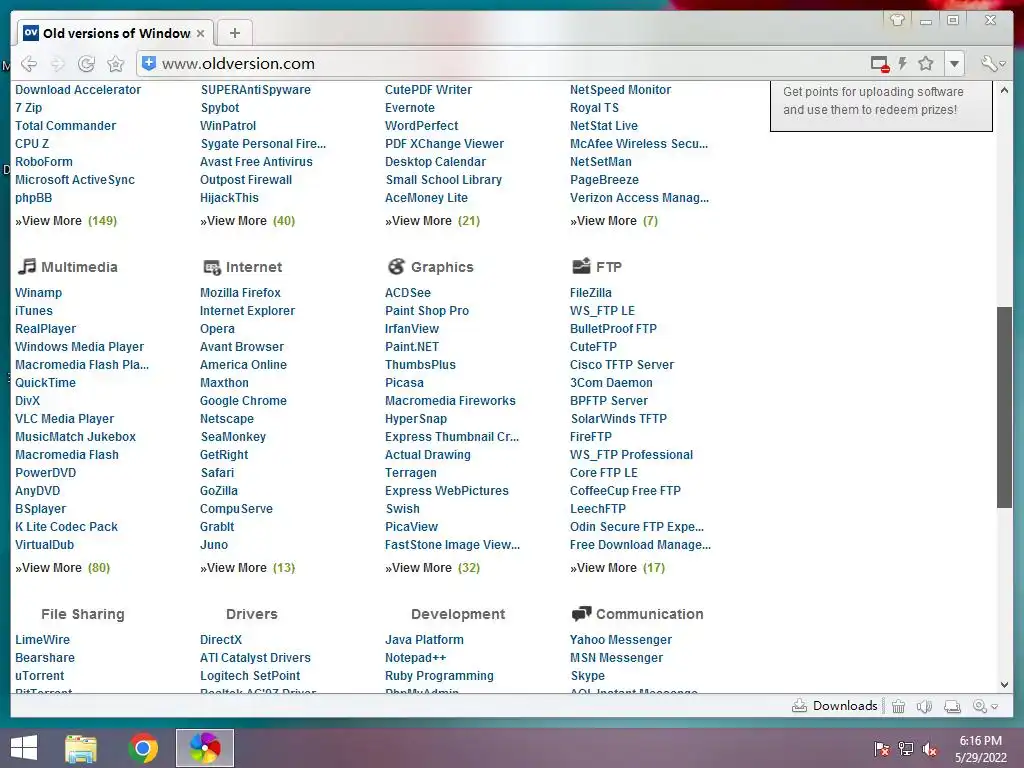The width and height of the screenshot is (1024, 768).
Task: Open the File Sharing category heading
Action: pos(82,614)
